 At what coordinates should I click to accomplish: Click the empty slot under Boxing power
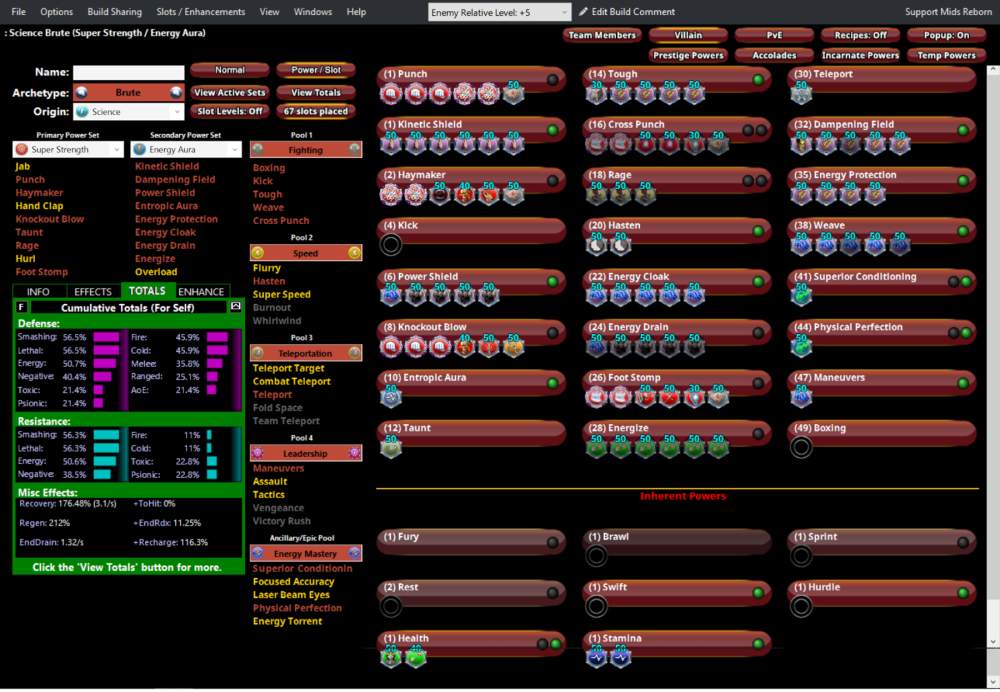pyautogui.click(x=801, y=447)
